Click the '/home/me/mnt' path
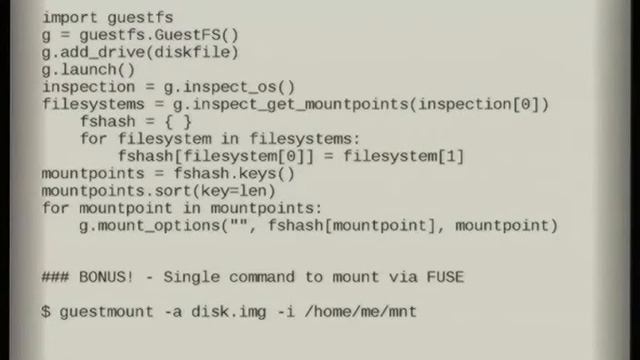Viewport: 640px width, 360px height. point(360,312)
